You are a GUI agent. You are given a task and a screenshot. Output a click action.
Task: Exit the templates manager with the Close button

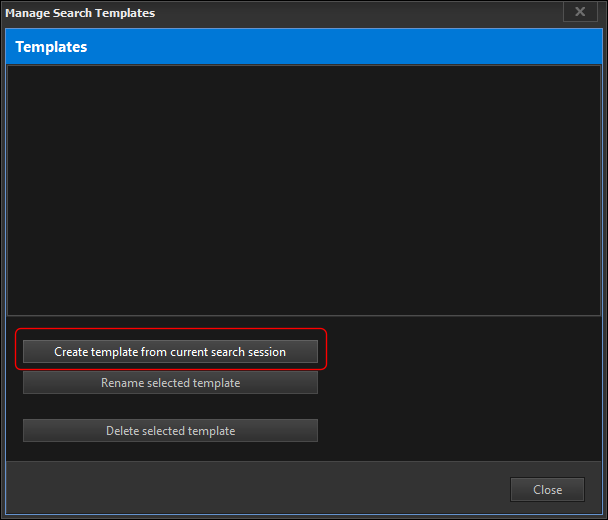tap(547, 490)
